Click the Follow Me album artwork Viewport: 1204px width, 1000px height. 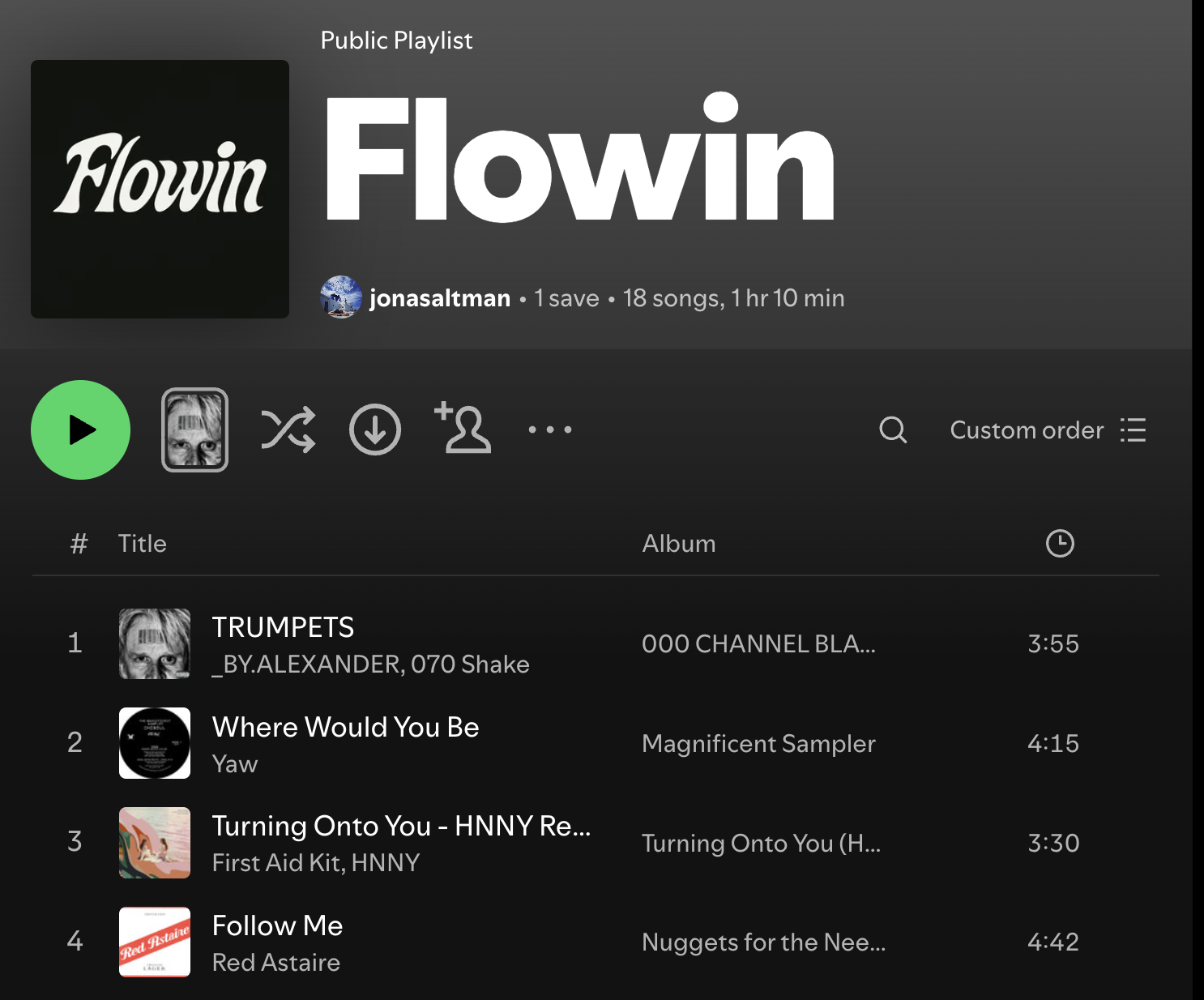click(x=155, y=942)
